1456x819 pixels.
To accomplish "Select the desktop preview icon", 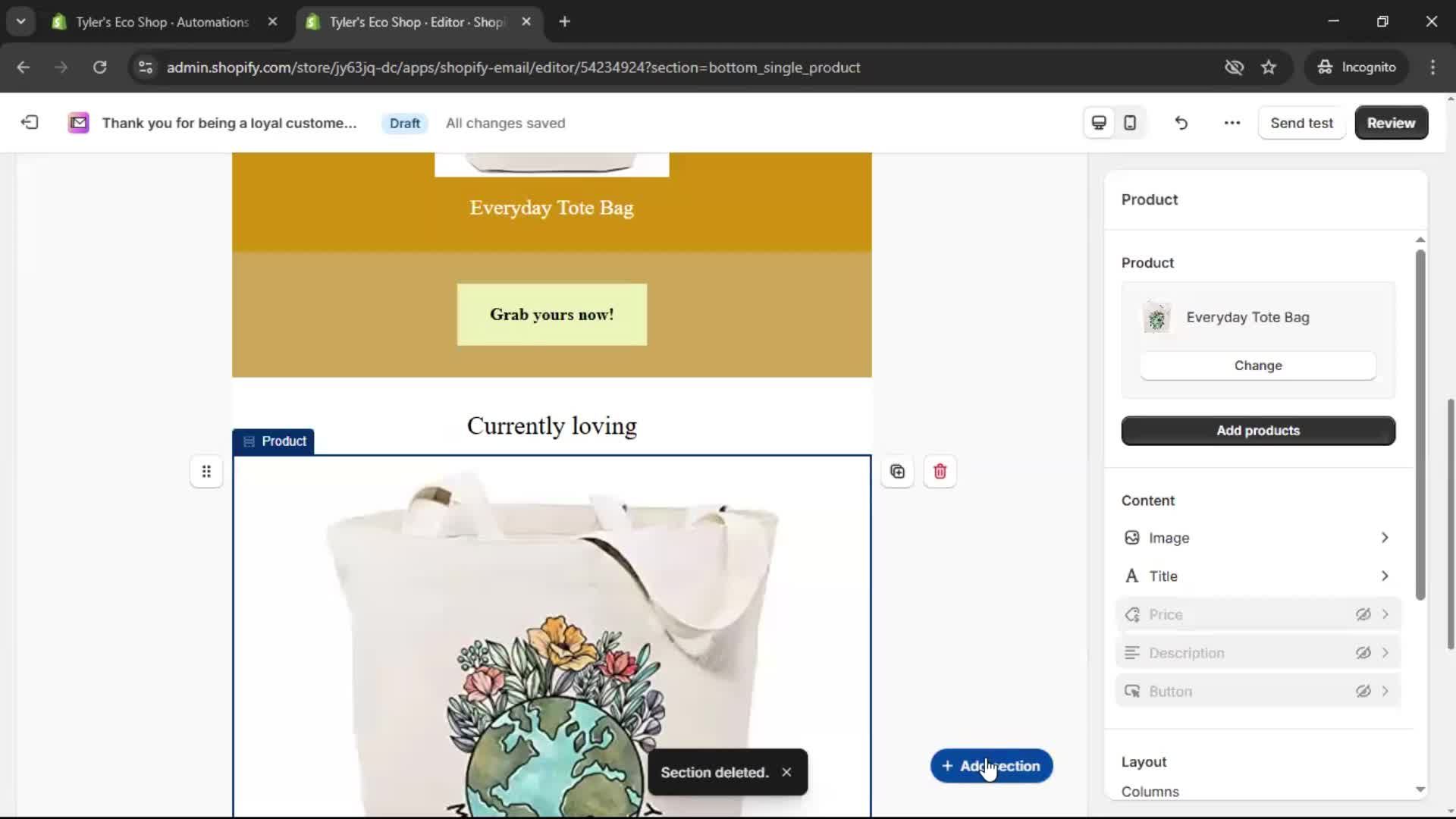I will pos(1098,122).
